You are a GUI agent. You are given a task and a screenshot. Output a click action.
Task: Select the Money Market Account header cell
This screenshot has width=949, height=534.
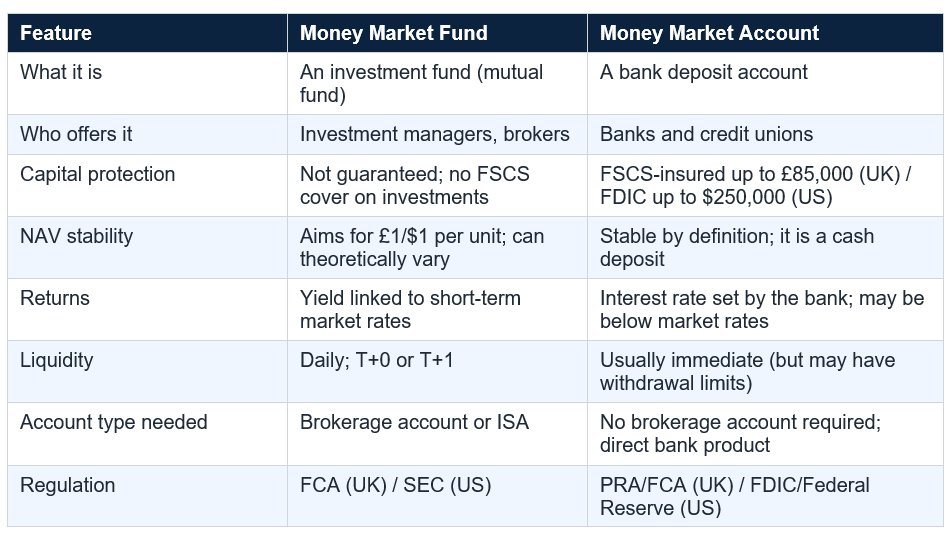coord(765,33)
